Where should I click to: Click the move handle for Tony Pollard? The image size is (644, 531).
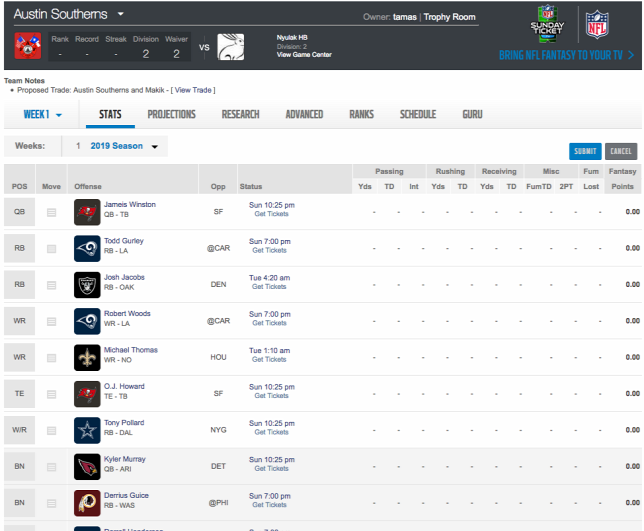[51, 430]
